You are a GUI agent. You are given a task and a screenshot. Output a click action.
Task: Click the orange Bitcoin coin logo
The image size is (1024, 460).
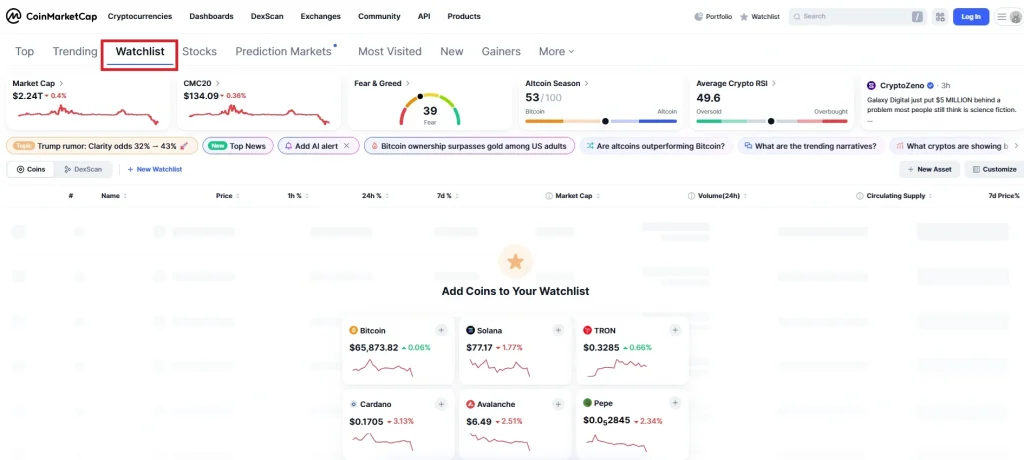point(353,331)
